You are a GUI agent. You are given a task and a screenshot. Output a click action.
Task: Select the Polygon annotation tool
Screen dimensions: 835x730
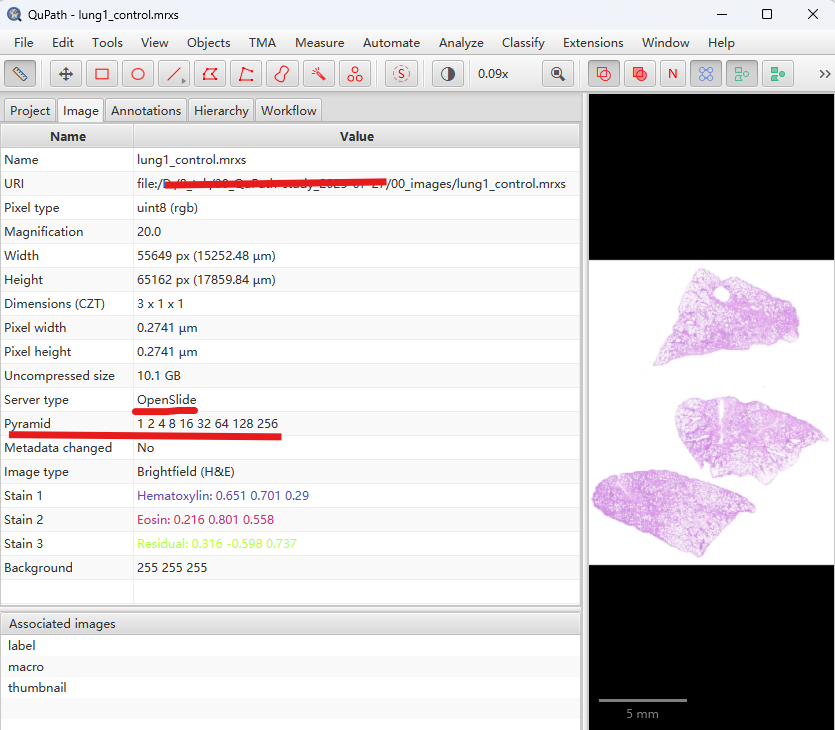click(x=210, y=74)
